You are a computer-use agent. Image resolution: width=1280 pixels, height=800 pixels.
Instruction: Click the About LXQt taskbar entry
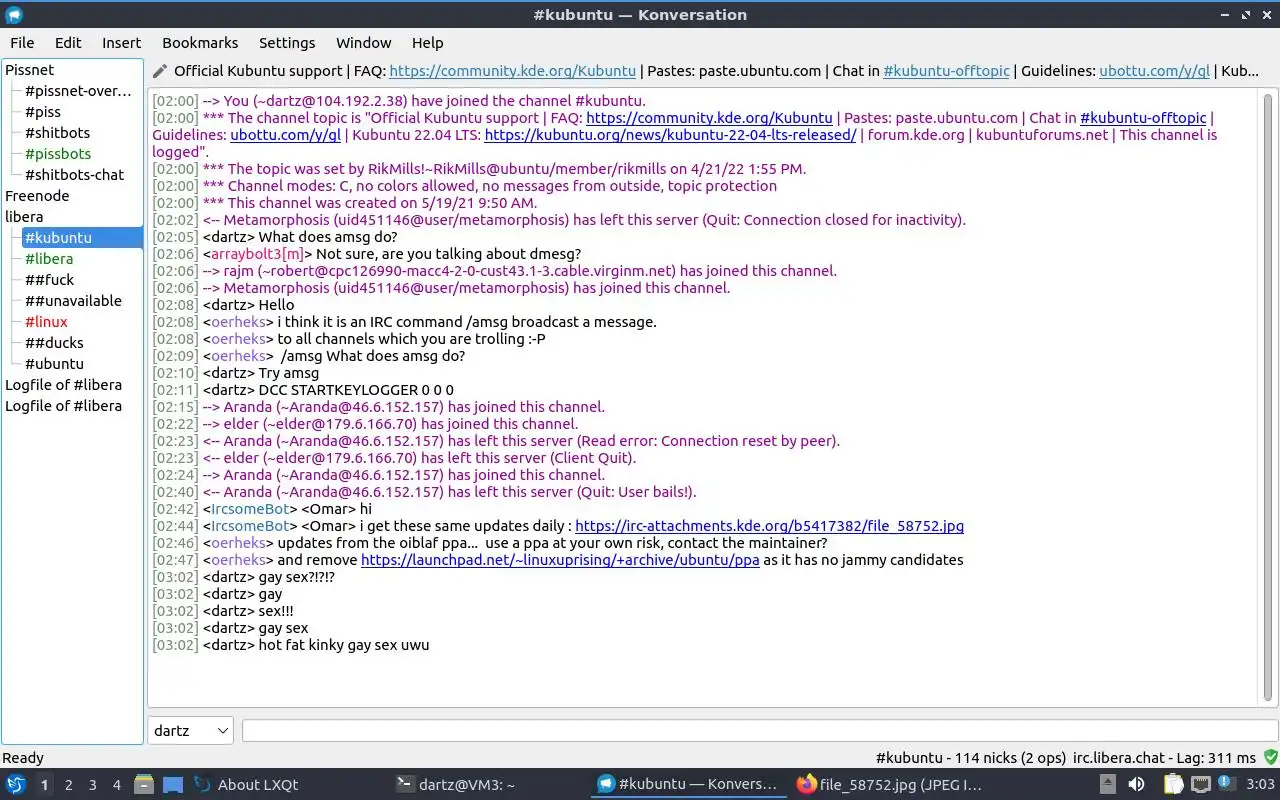[x=246, y=785]
